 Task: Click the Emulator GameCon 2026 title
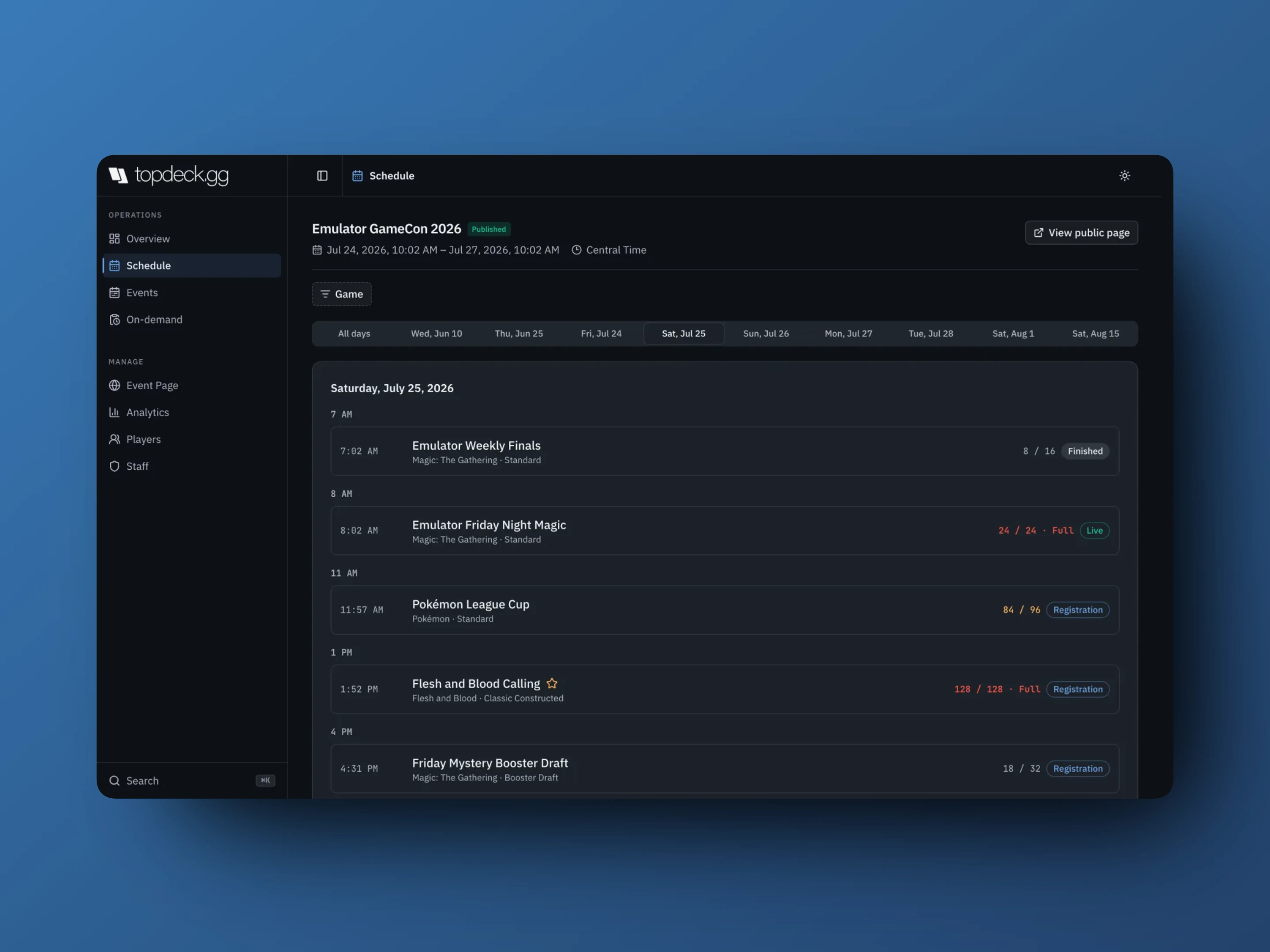pos(386,229)
